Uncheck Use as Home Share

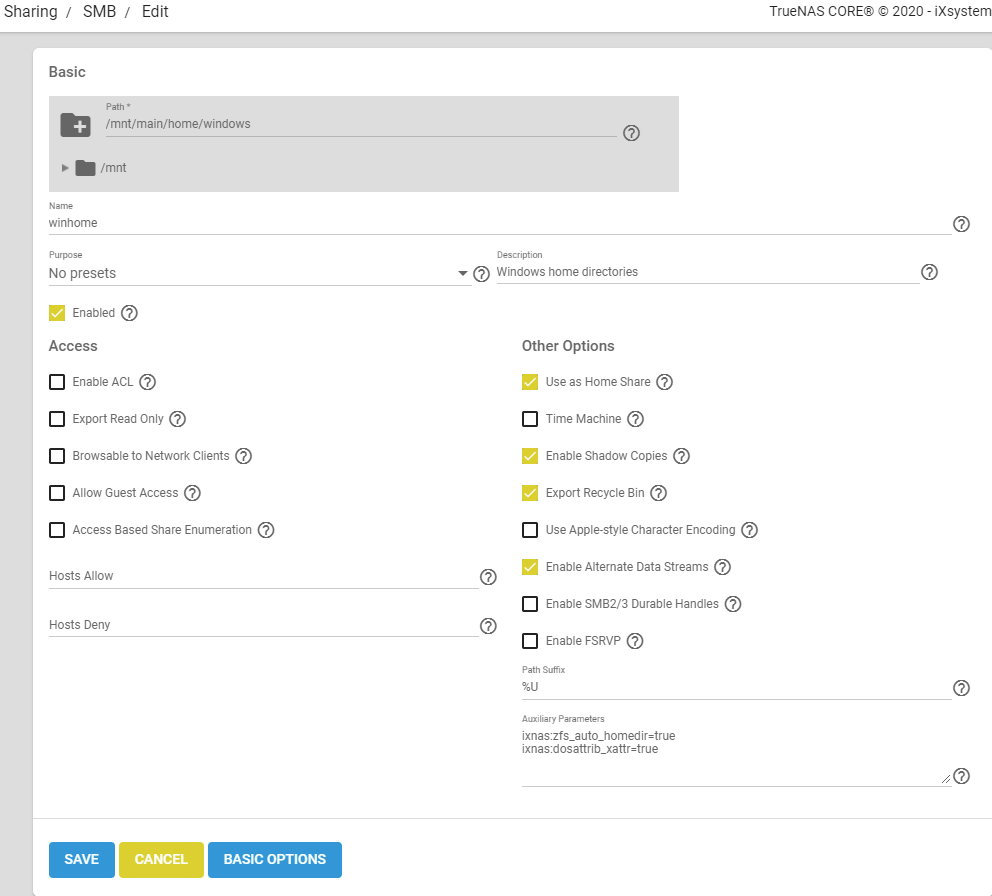click(530, 382)
